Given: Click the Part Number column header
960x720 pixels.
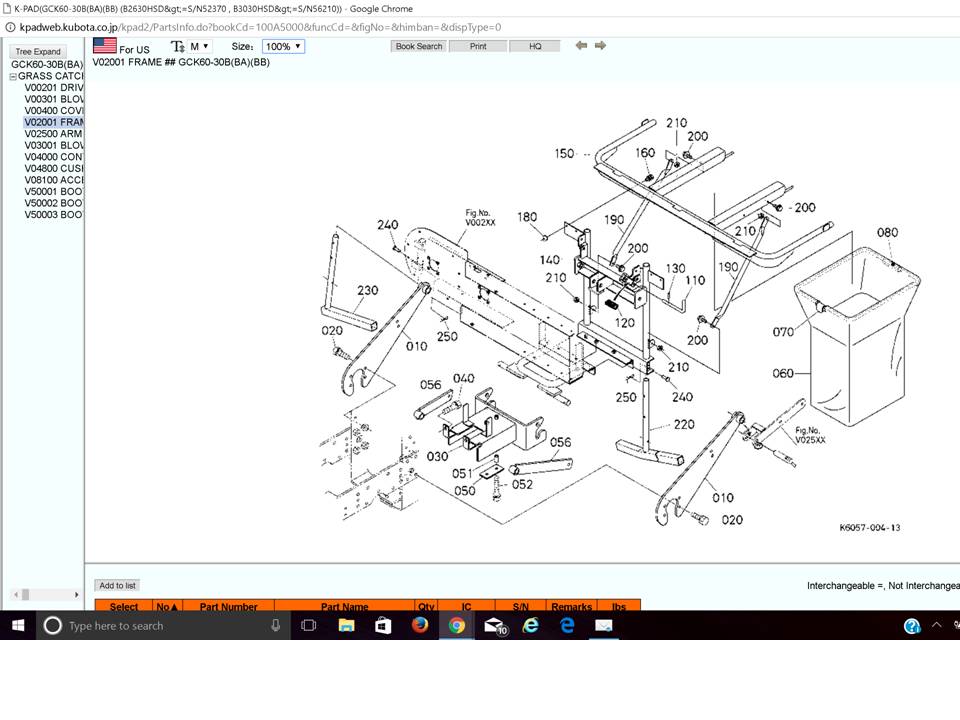Looking at the screenshot, I should click(228, 606).
